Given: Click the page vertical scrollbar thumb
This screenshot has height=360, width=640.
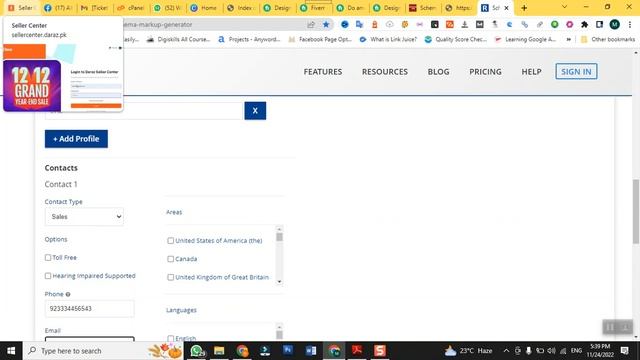Looking at the screenshot, I should pyautogui.click(x=636, y=211).
